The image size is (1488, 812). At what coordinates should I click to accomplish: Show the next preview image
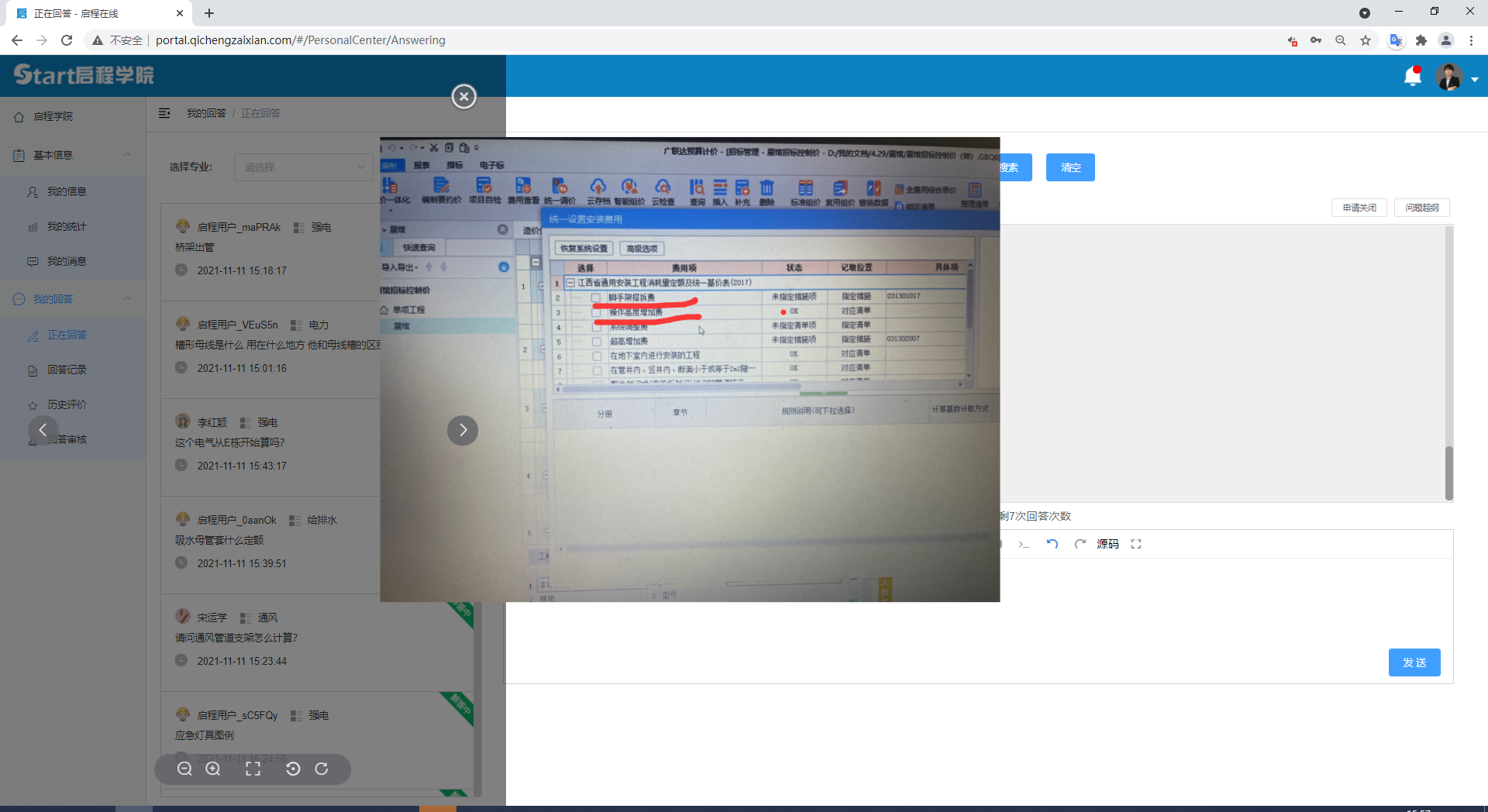pyautogui.click(x=463, y=430)
